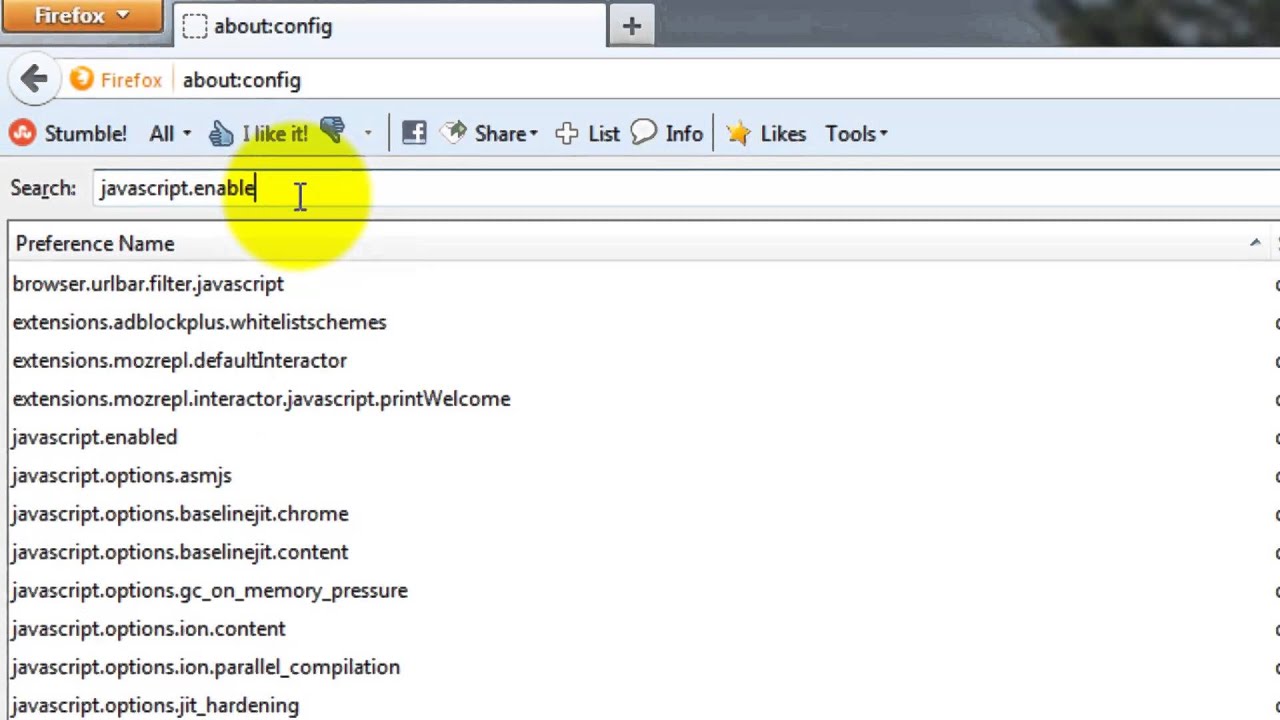Image resolution: width=1280 pixels, height=720 pixels.
Task: Select javascript.options.jit_hardening row
Action: pos(640,704)
